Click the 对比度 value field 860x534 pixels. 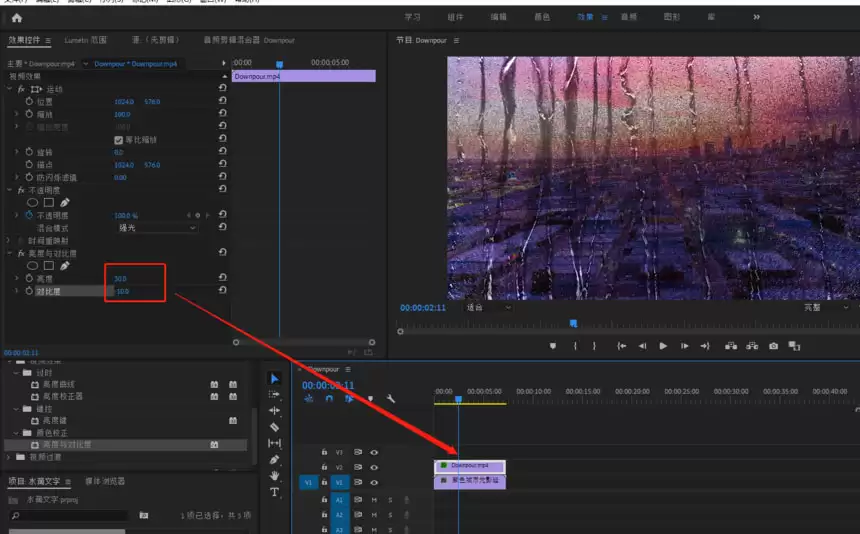pyautogui.click(x=122, y=291)
